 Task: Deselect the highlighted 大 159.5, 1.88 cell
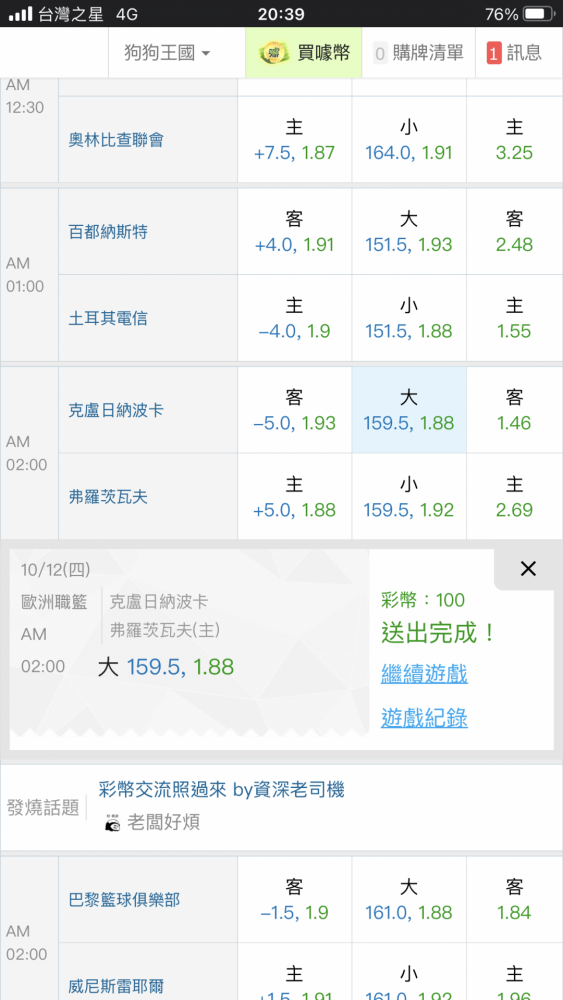pyautogui.click(x=409, y=410)
